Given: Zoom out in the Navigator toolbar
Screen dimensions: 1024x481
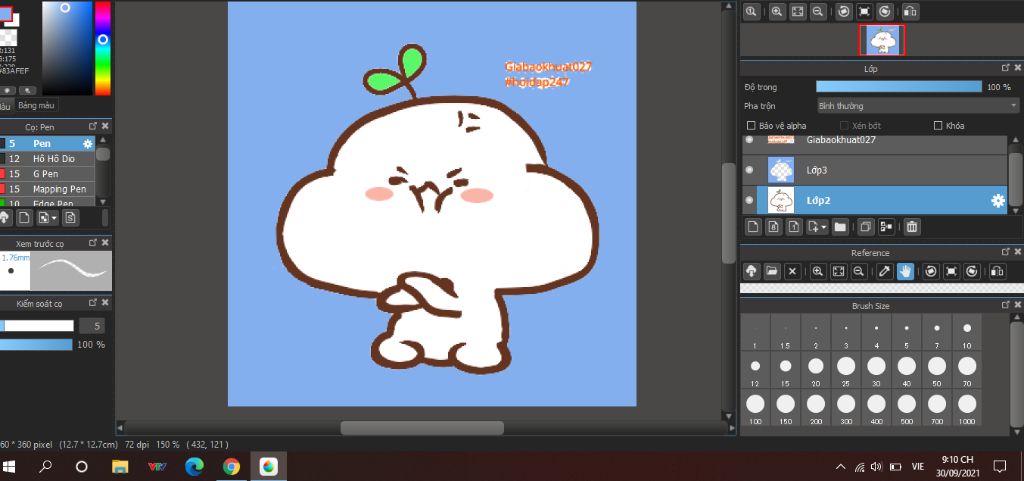Looking at the screenshot, I should [817, 11].
